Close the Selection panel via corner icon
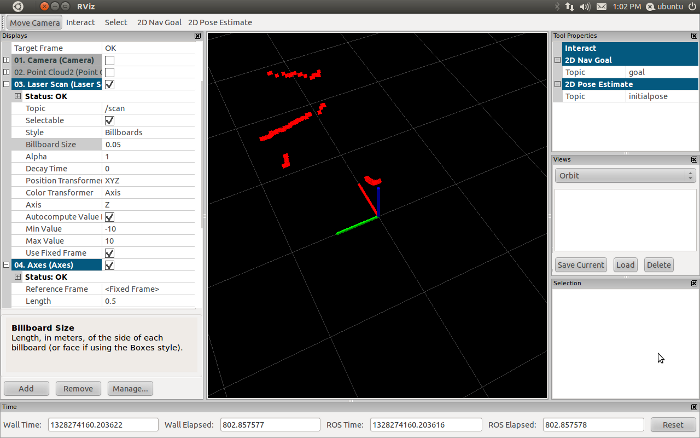700x438 pixels. pyautogui.click(x=693, y=284)
